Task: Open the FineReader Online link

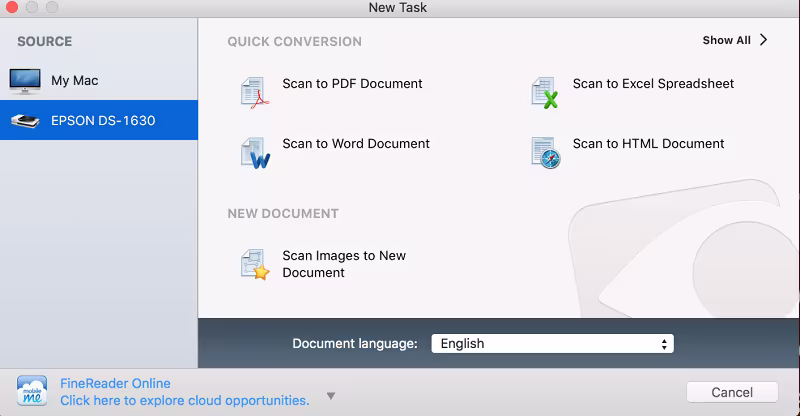Action: pyautogui.click(x=115, y=383)
